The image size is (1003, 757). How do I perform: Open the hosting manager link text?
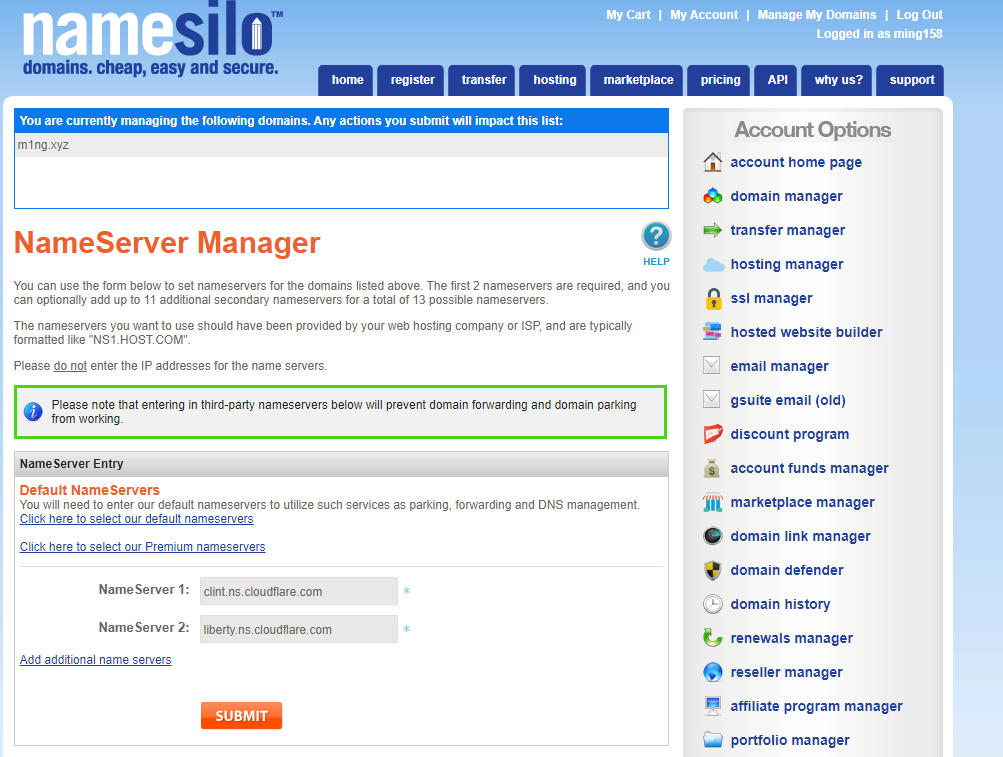coord(787,264)
